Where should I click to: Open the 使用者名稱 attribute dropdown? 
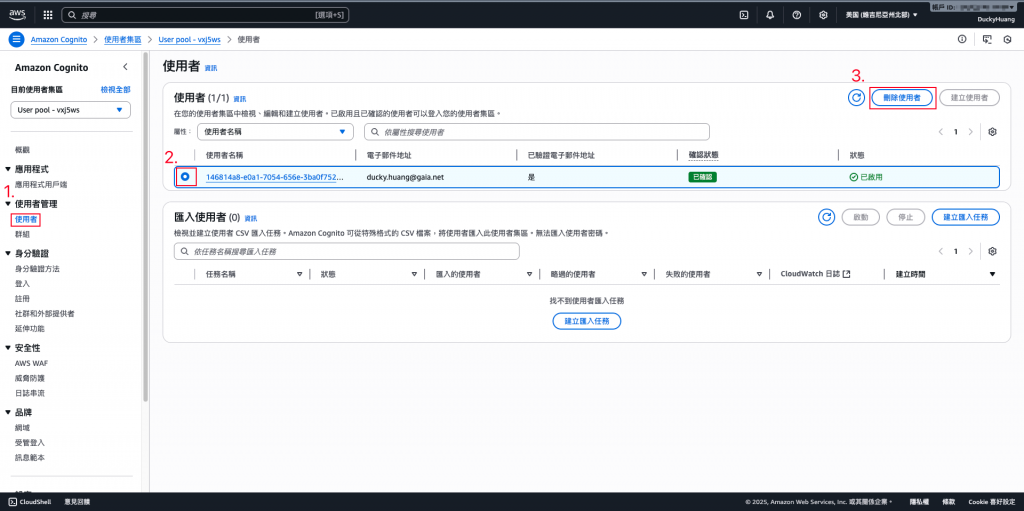pos(275,131)
